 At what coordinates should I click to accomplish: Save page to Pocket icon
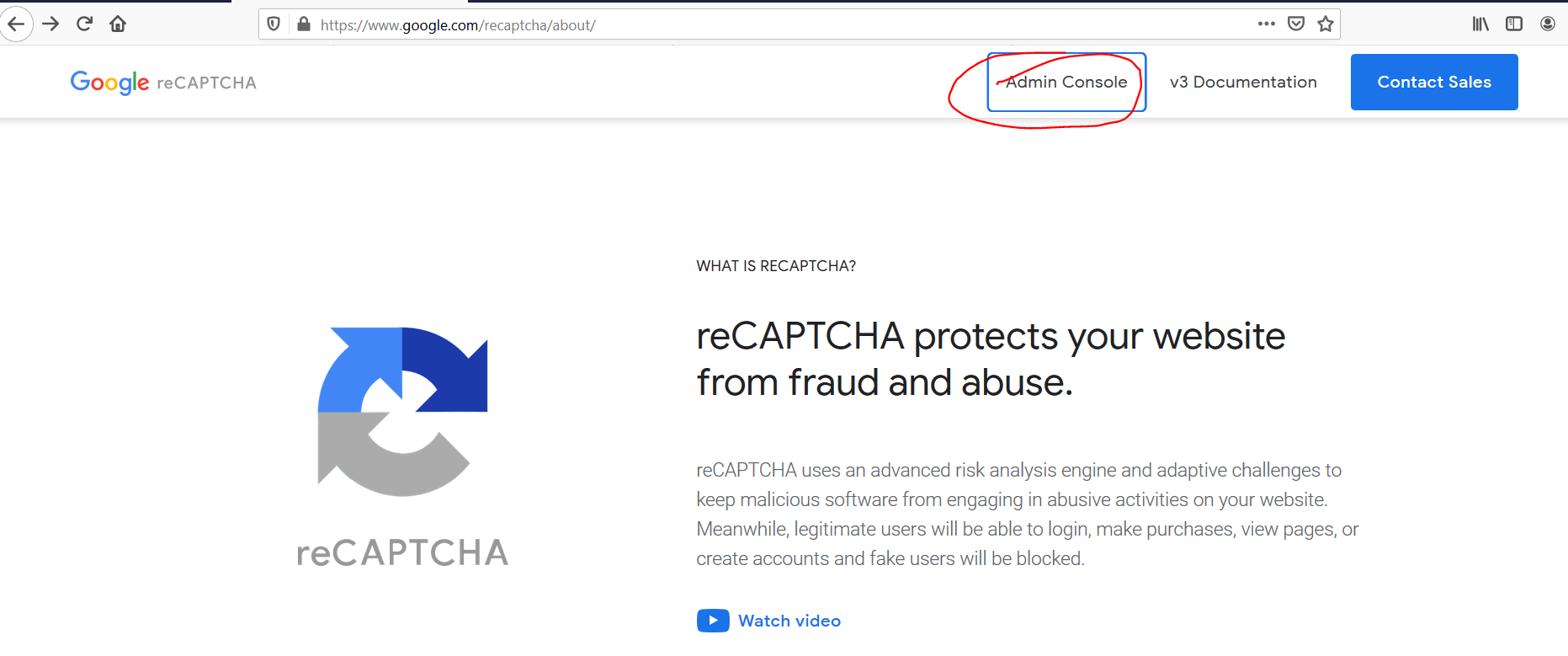[x=1296, y=24]
